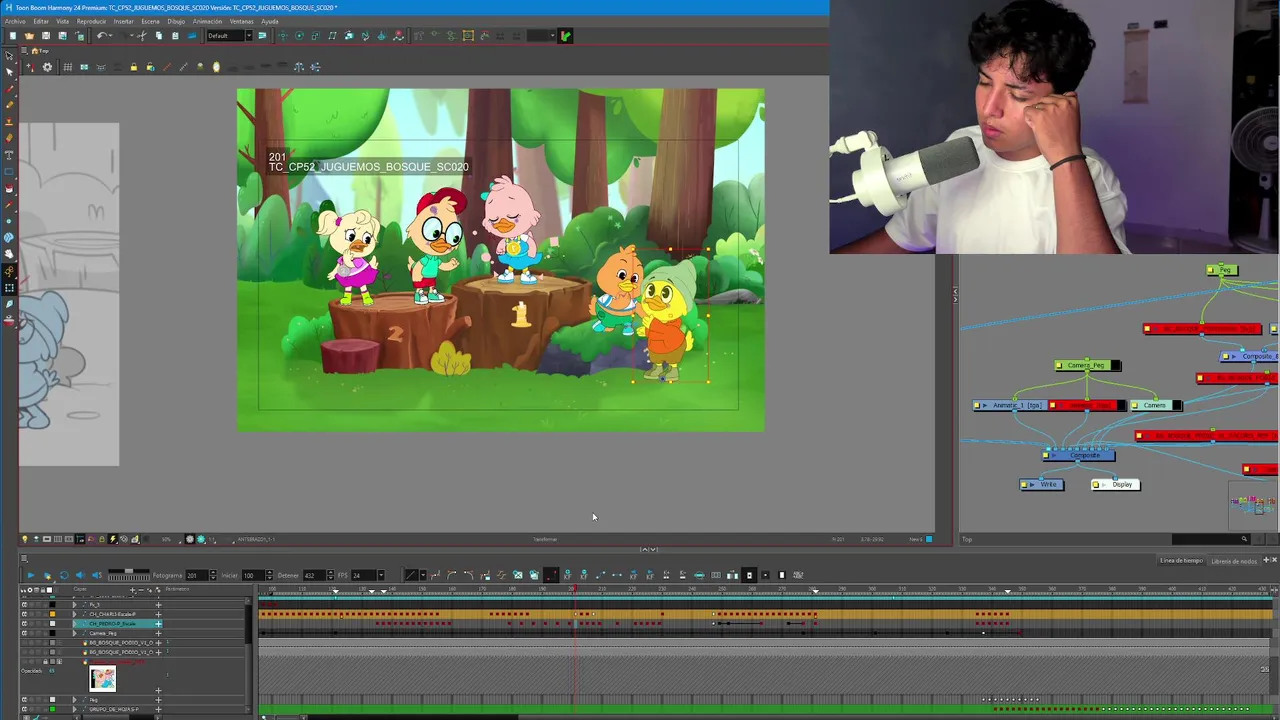Select the Rotate animation tool icon

(299, 36)
